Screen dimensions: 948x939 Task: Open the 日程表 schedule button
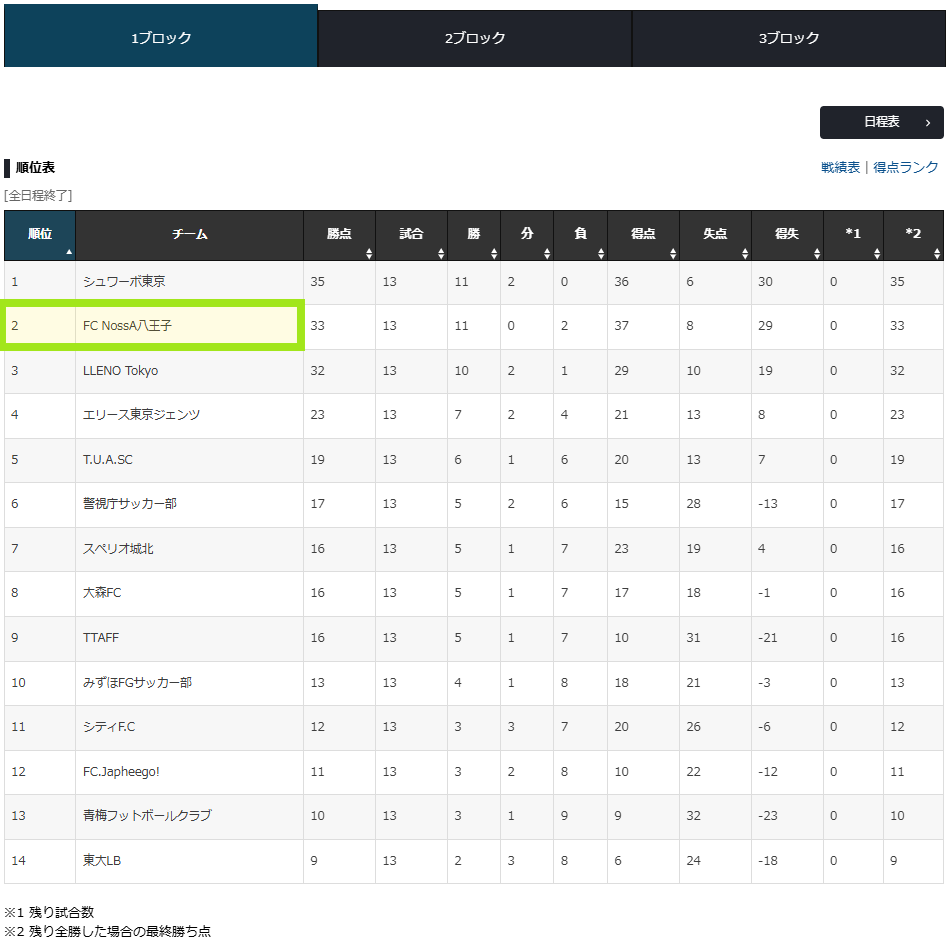881,122
